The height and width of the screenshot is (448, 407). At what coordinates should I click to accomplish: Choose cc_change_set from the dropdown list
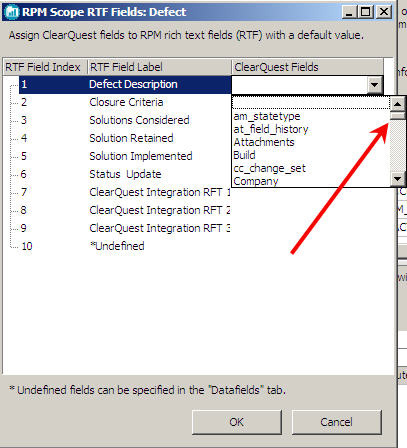click(311, 168)
